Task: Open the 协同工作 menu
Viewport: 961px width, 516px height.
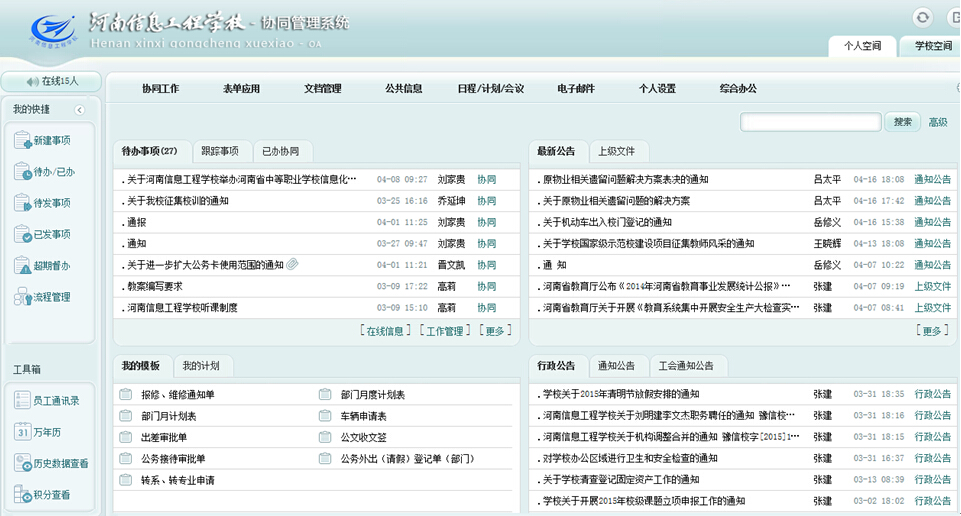Action: tap(160, 89)
